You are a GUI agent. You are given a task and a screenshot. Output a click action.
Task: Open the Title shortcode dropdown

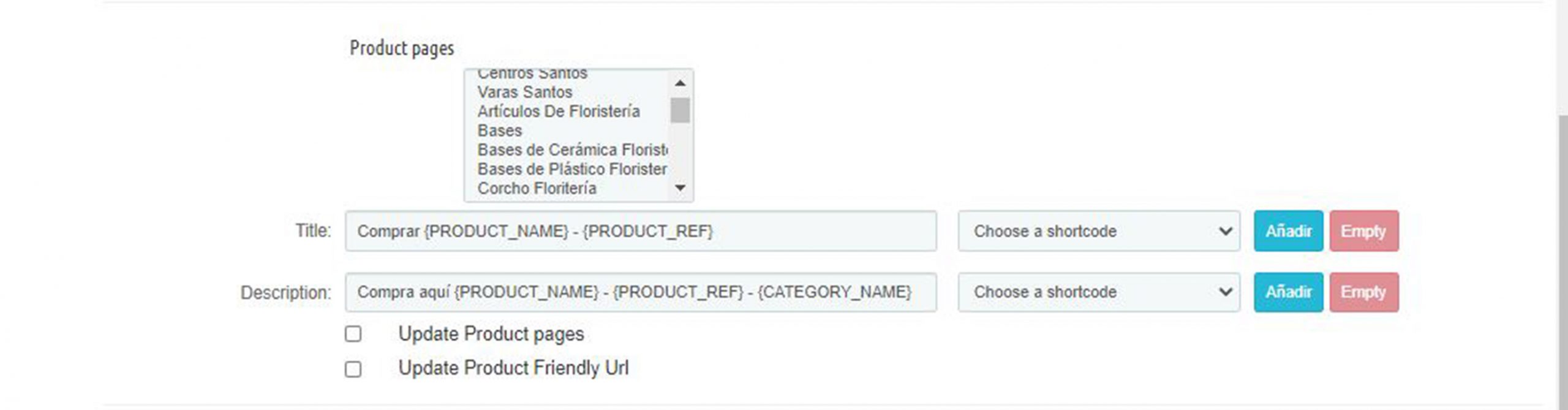coord(1099,231)
